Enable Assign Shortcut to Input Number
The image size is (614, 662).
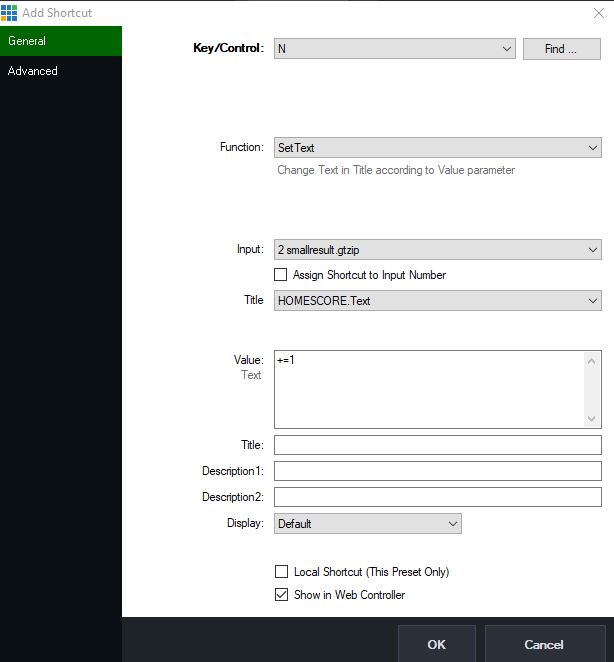tap(281, 275)
